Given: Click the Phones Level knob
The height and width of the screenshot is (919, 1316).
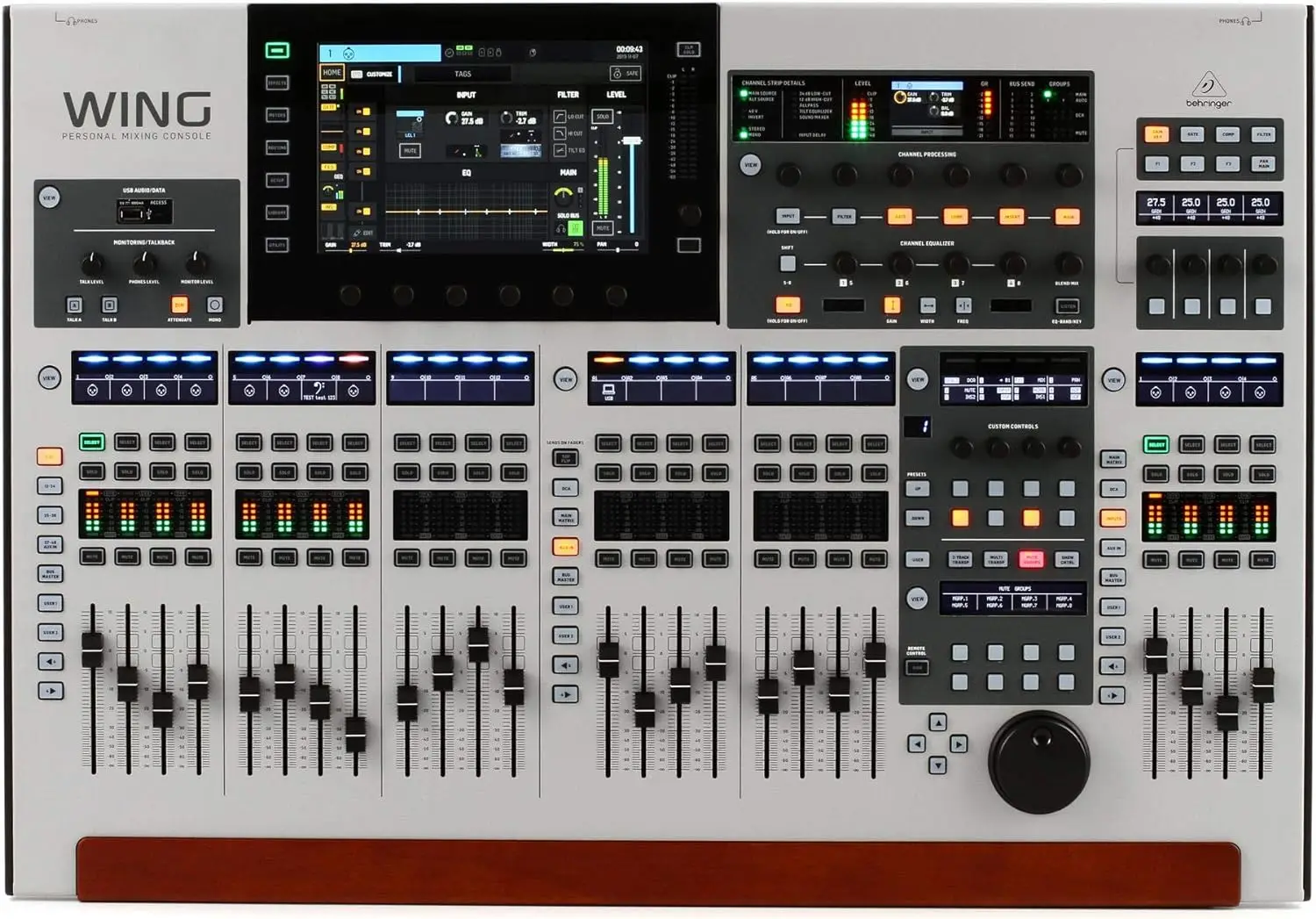Looking at the screenshot, I should pos(145,262).
